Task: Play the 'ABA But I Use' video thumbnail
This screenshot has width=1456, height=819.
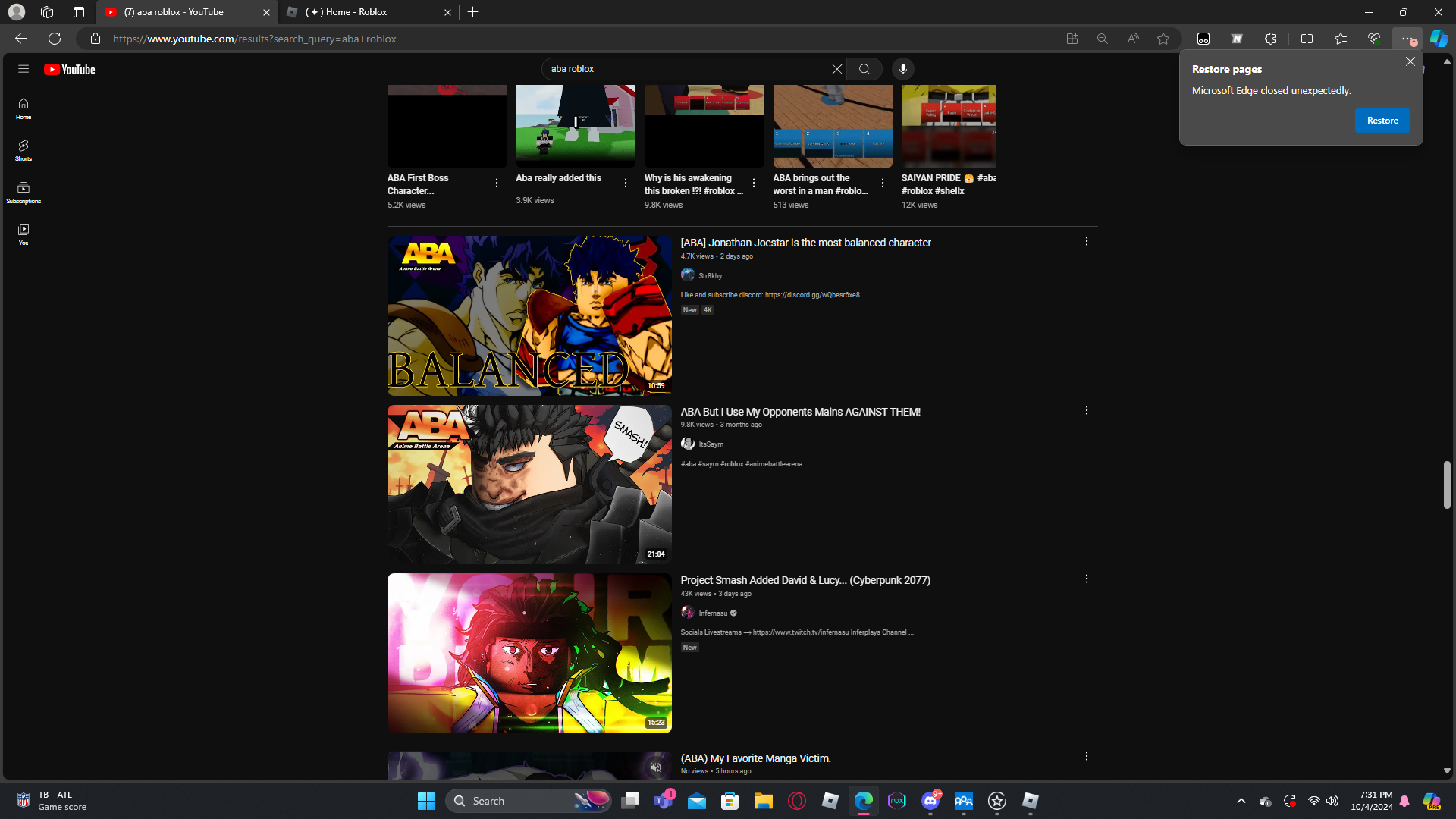Action: [529, 485]
